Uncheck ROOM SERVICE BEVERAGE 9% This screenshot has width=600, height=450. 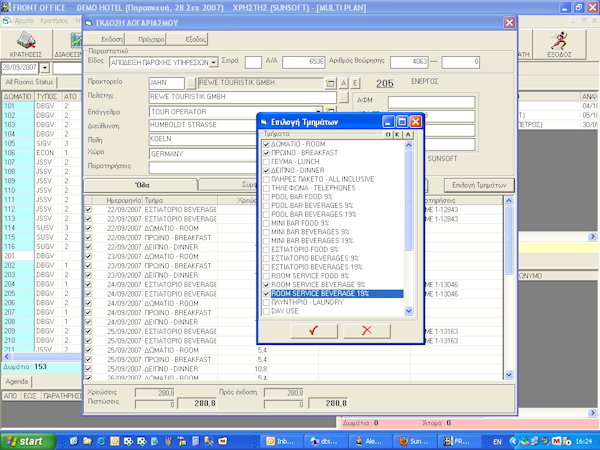point(266,285)
